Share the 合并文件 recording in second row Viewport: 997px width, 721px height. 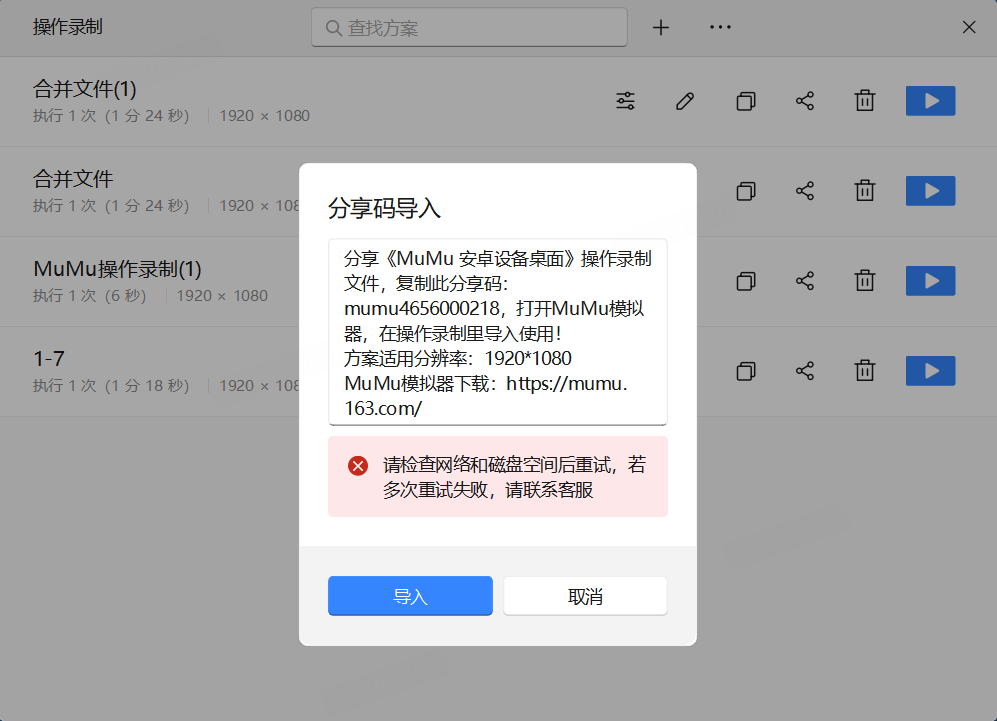805,191
